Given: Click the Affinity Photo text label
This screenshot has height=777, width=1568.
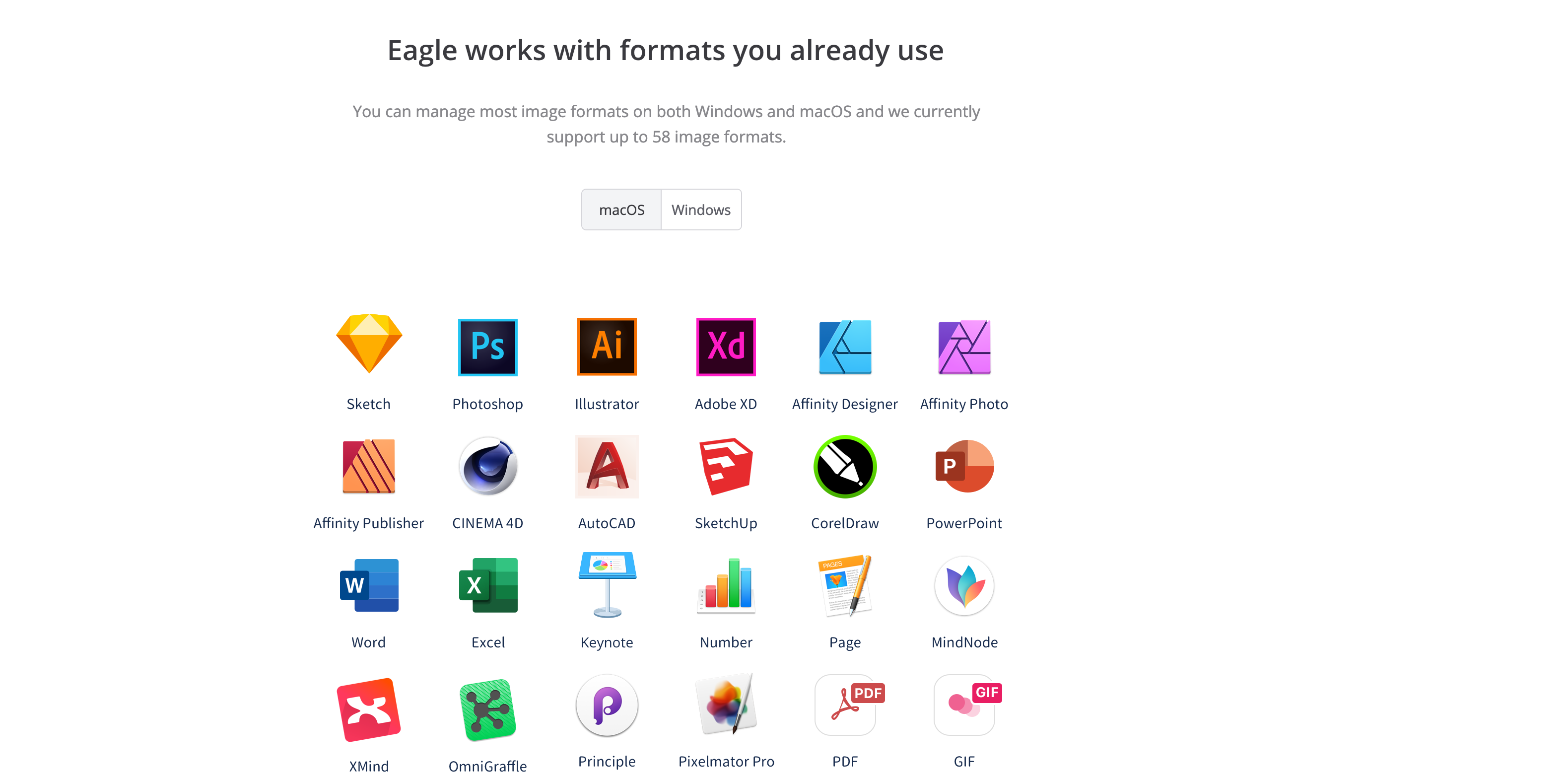Looking at the screenshot, I should (964, 404).
